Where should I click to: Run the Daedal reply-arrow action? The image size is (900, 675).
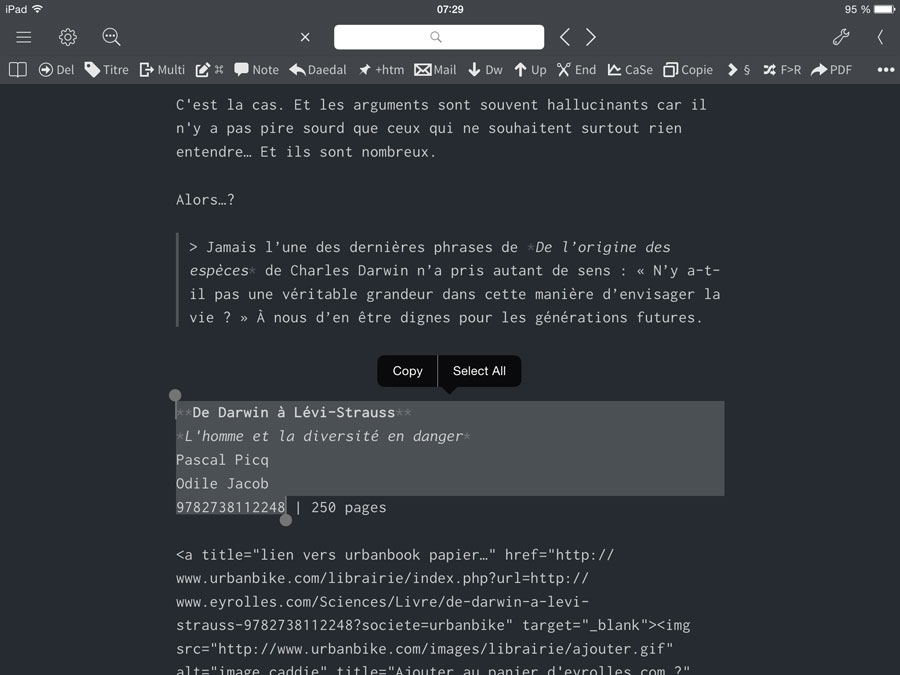click(x=318, y=70)
